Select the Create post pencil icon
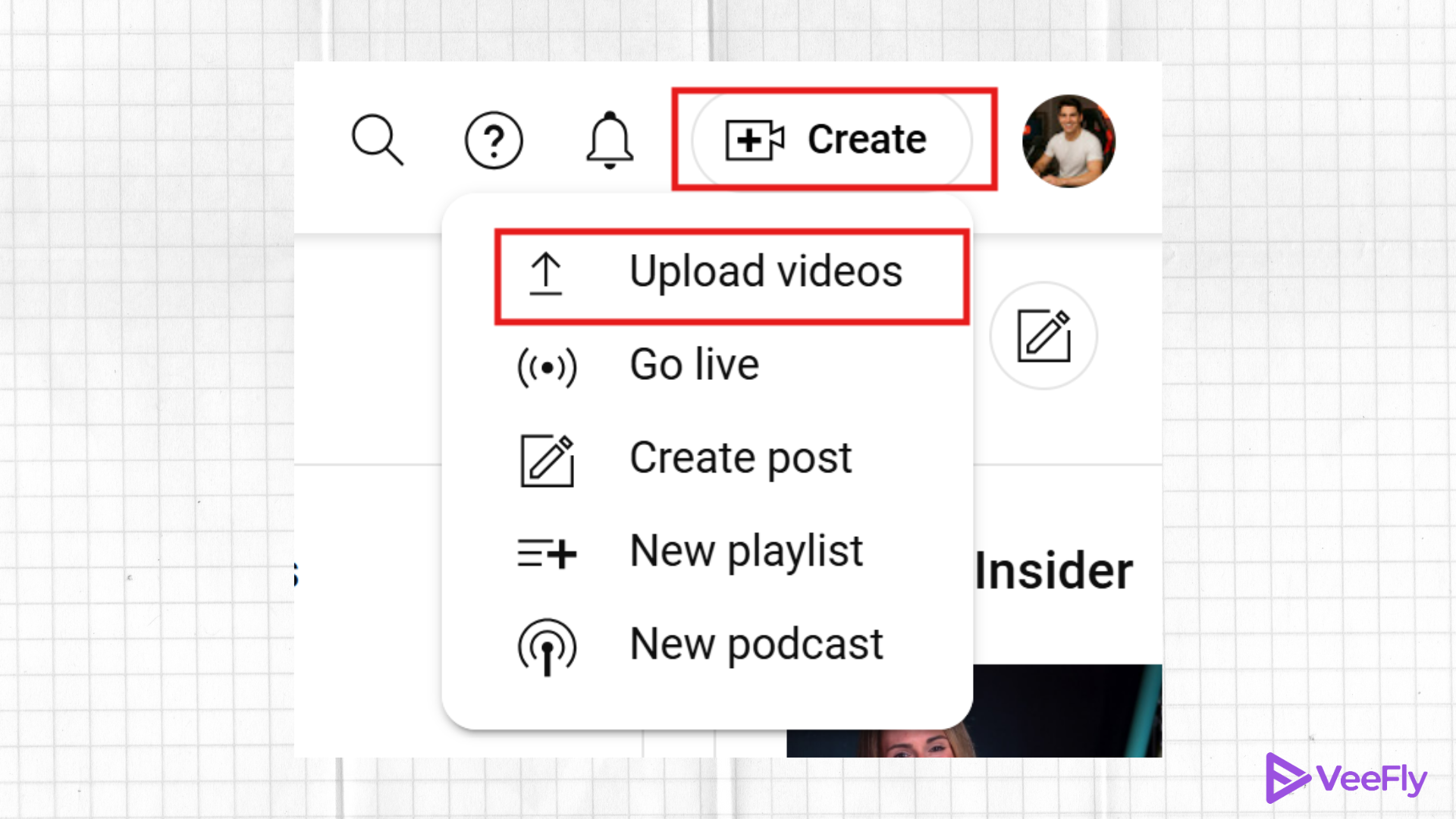The width and height of the screenshot is (1456, 819). 548,459
